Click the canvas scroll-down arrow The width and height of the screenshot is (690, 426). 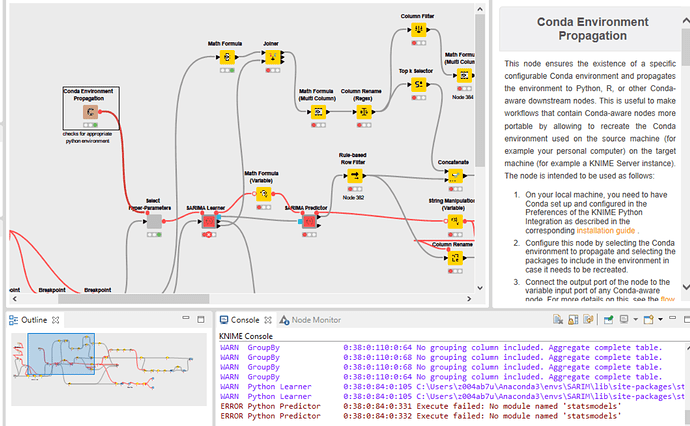point(480,288)
